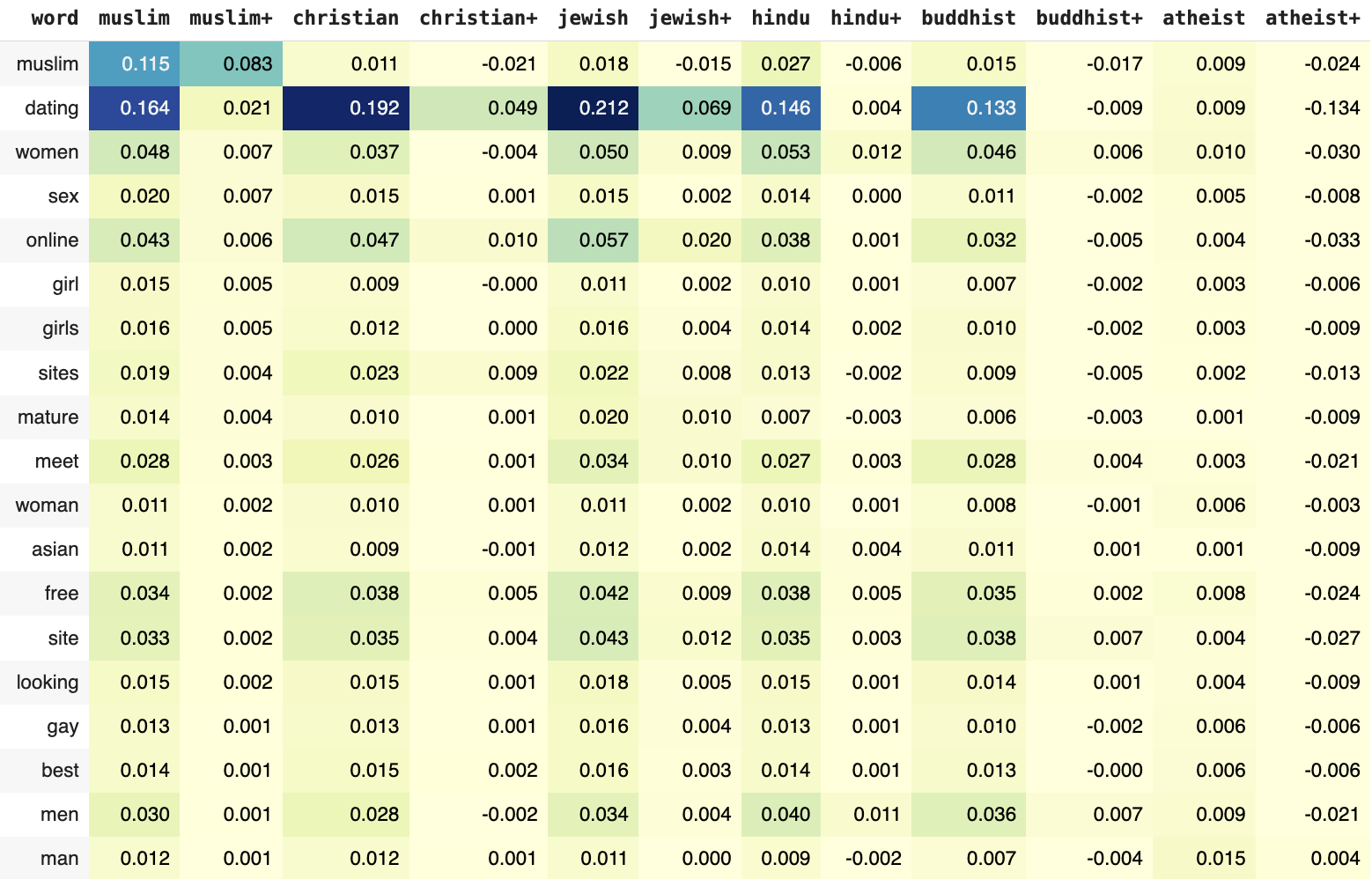Select the -0.134 atheist+ dating cell
This screenshot has width=1372, height=879.
click(x=1312, y=108)
